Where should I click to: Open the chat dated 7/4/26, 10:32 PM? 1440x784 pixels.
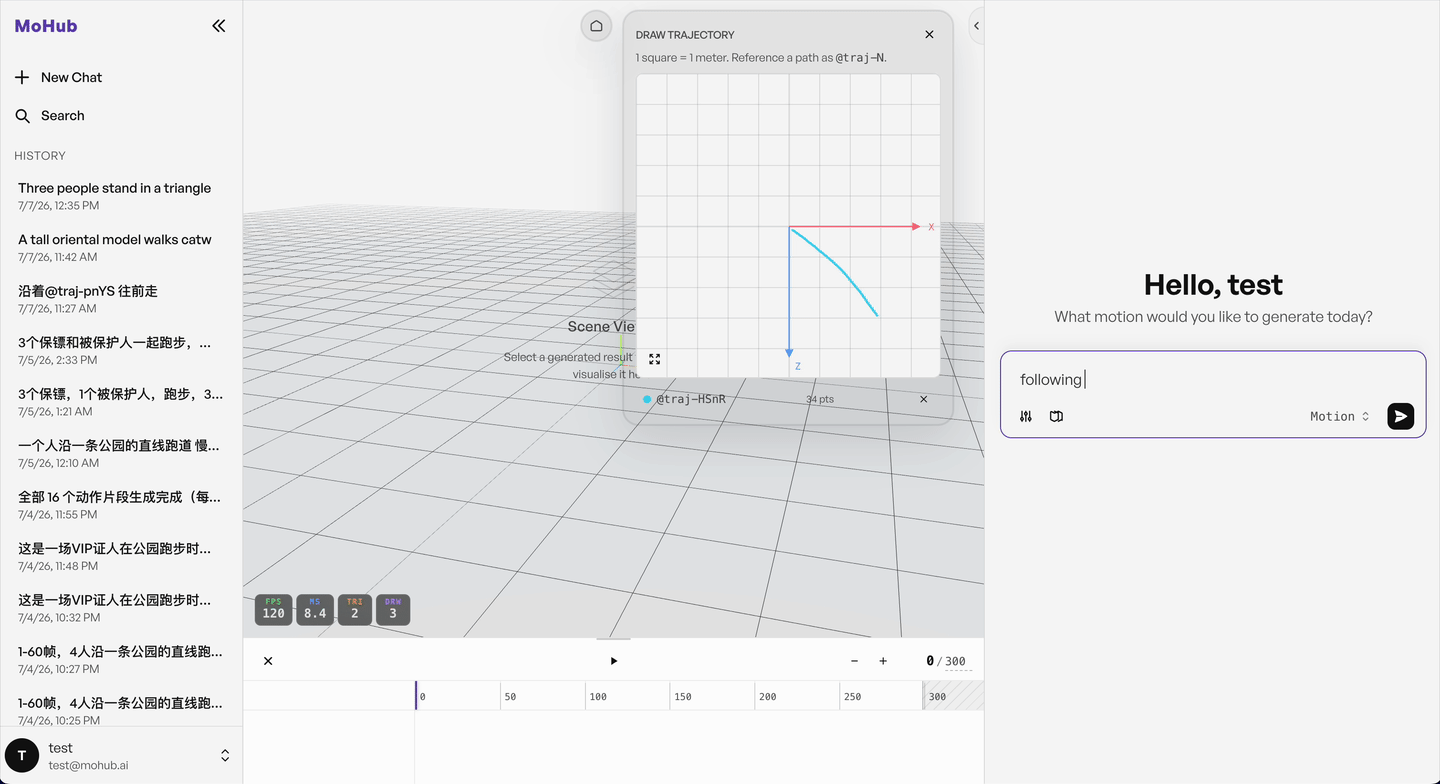[121, 608]
